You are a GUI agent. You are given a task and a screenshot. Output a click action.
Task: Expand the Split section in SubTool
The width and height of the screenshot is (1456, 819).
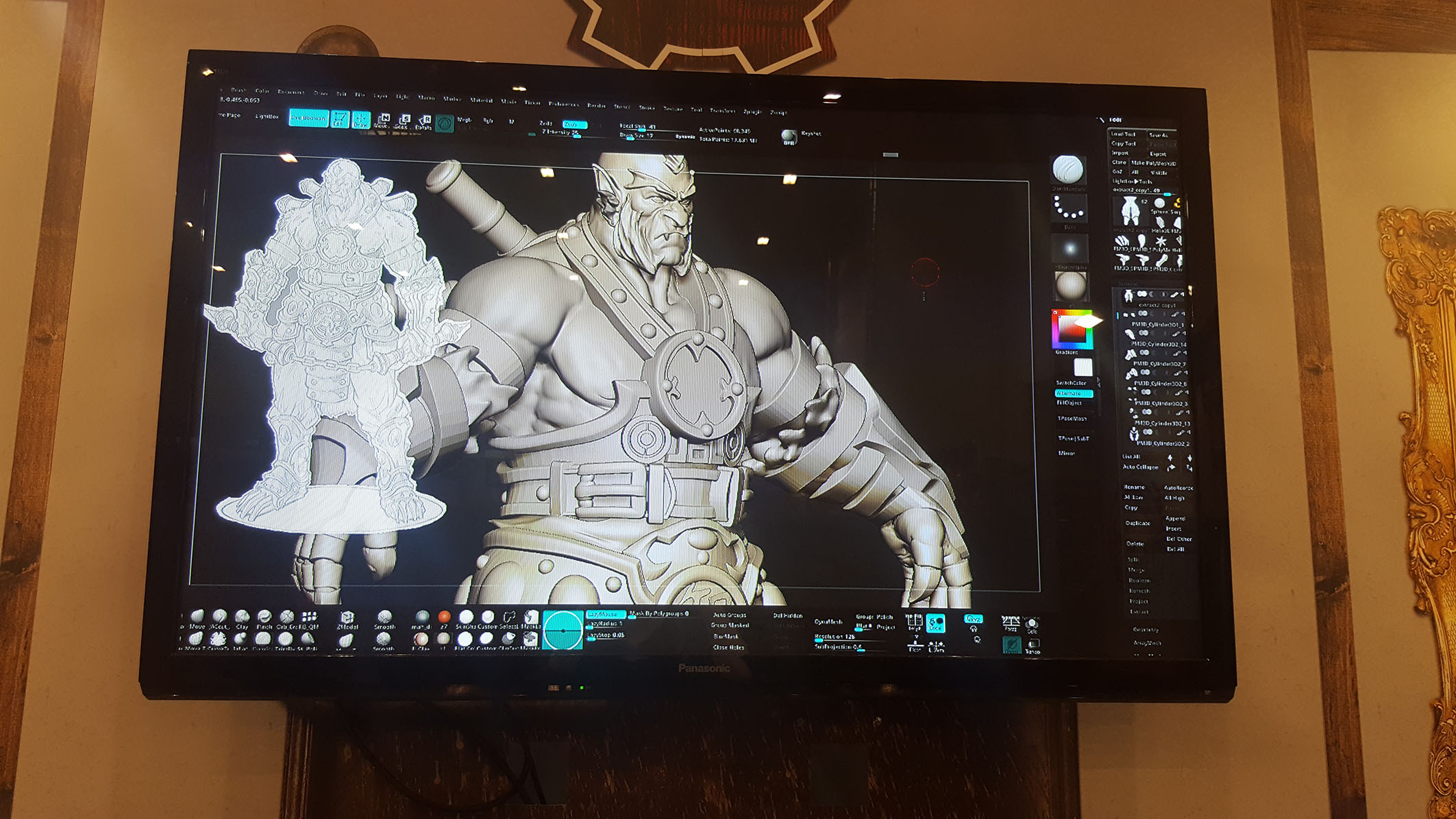tap(1132, 560)
